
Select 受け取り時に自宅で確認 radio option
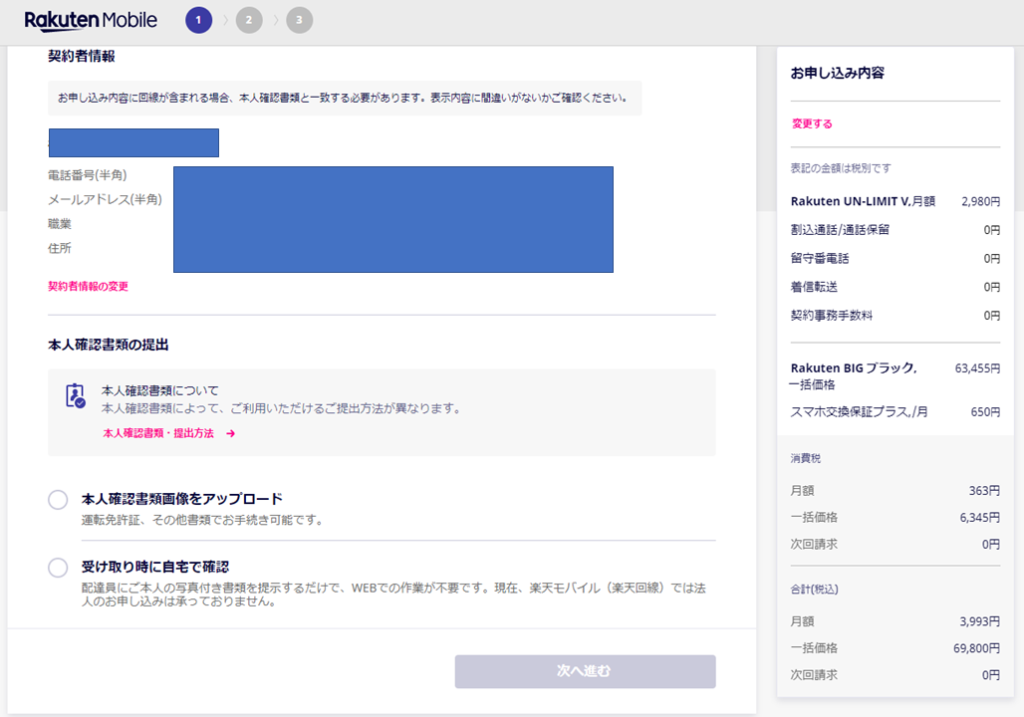58,567
